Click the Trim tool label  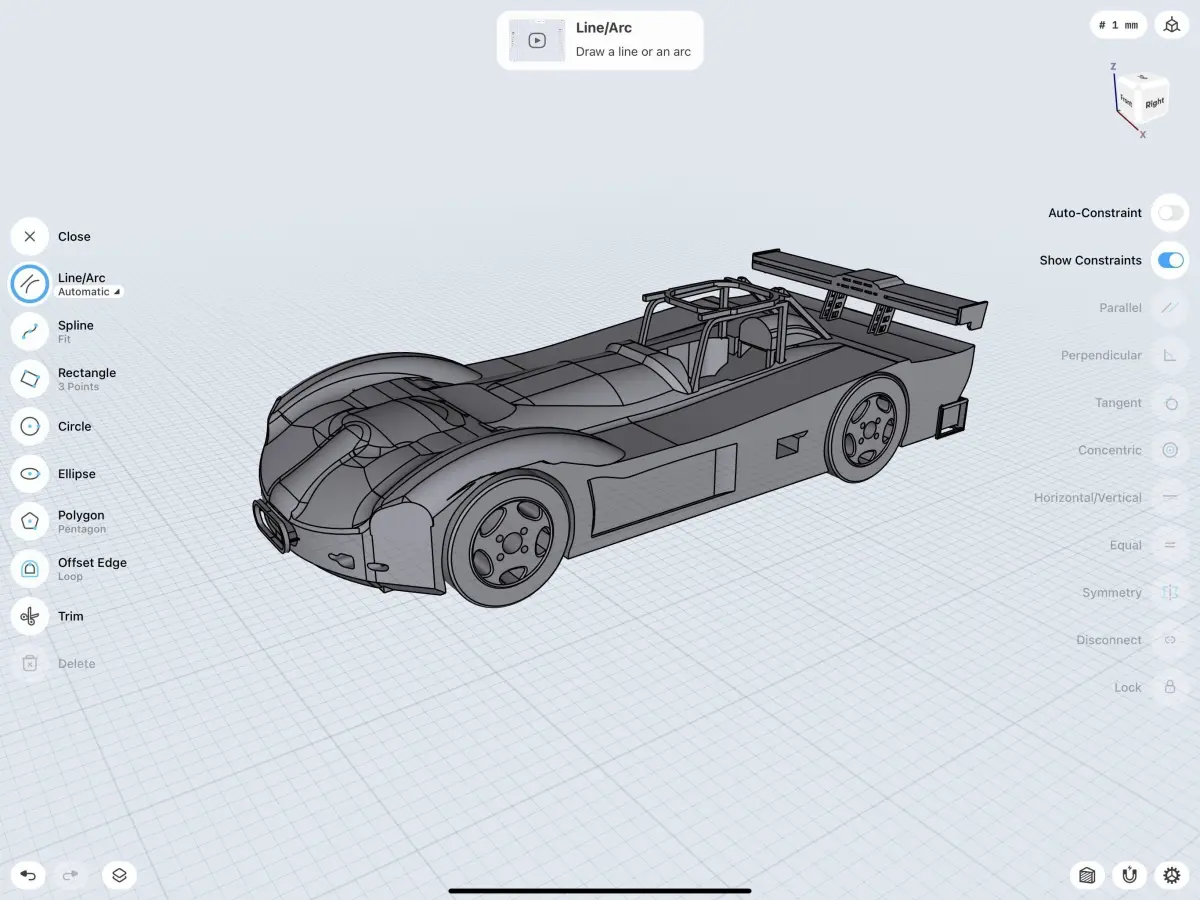tap(71, 616)
